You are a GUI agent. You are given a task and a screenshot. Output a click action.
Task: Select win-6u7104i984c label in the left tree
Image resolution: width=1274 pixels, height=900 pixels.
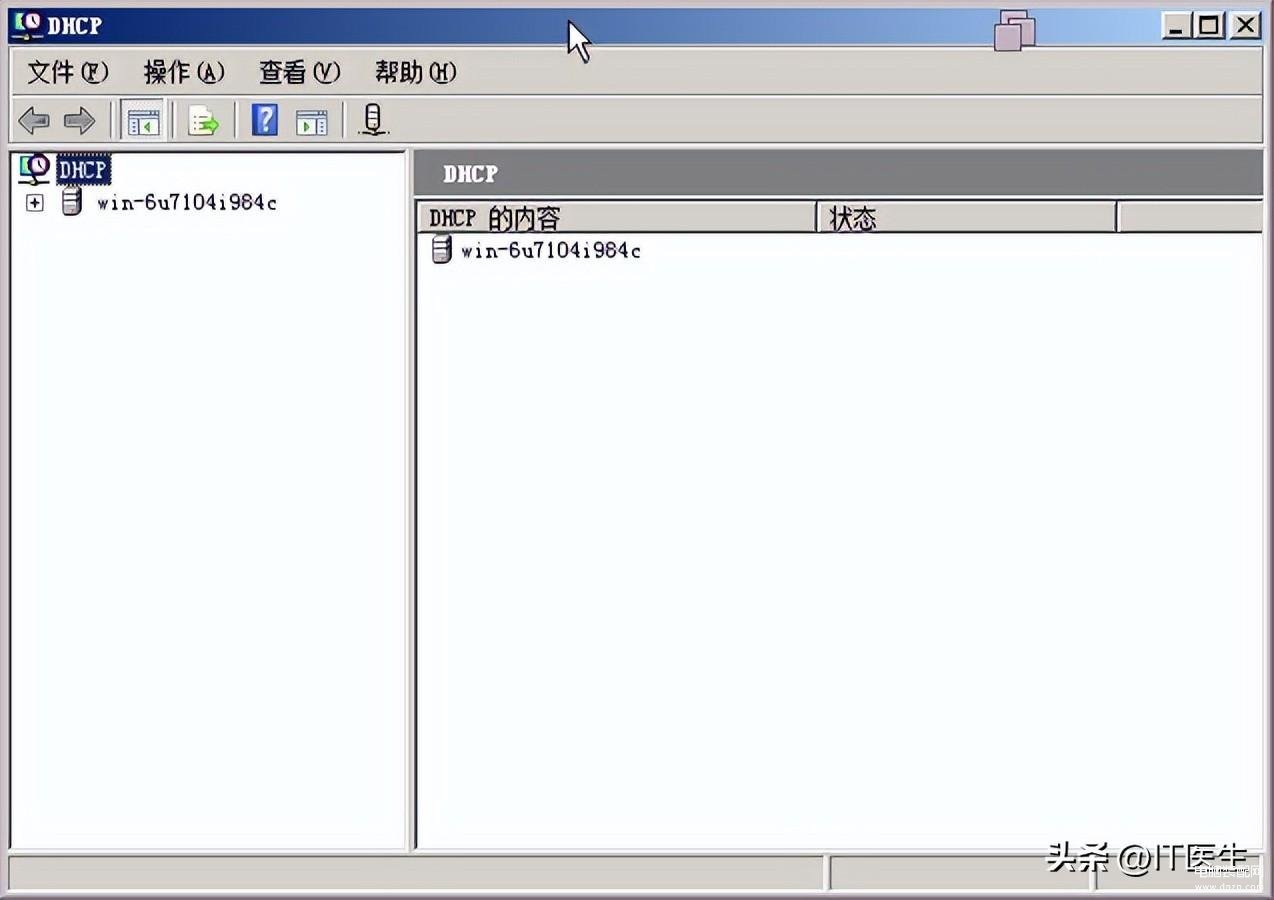(186, 203)
